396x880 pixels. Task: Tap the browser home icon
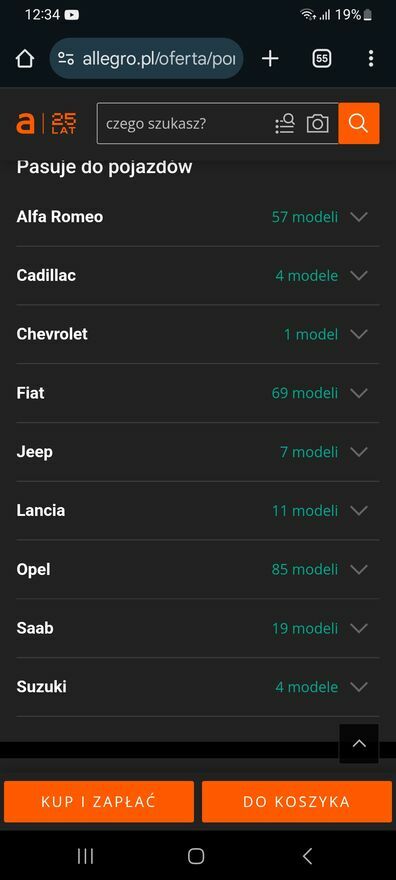[25, 58]
